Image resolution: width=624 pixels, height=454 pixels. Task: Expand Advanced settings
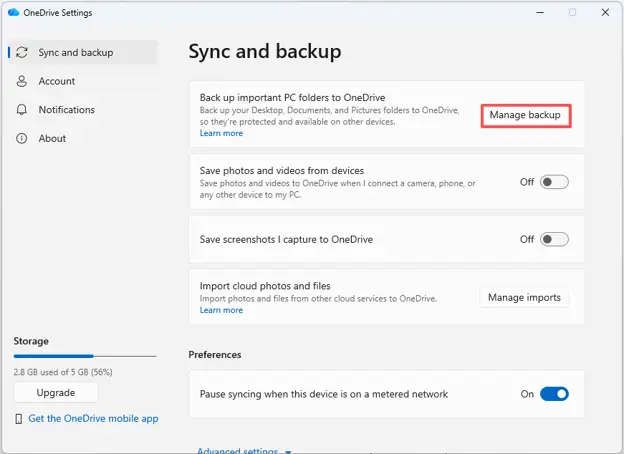244,450
